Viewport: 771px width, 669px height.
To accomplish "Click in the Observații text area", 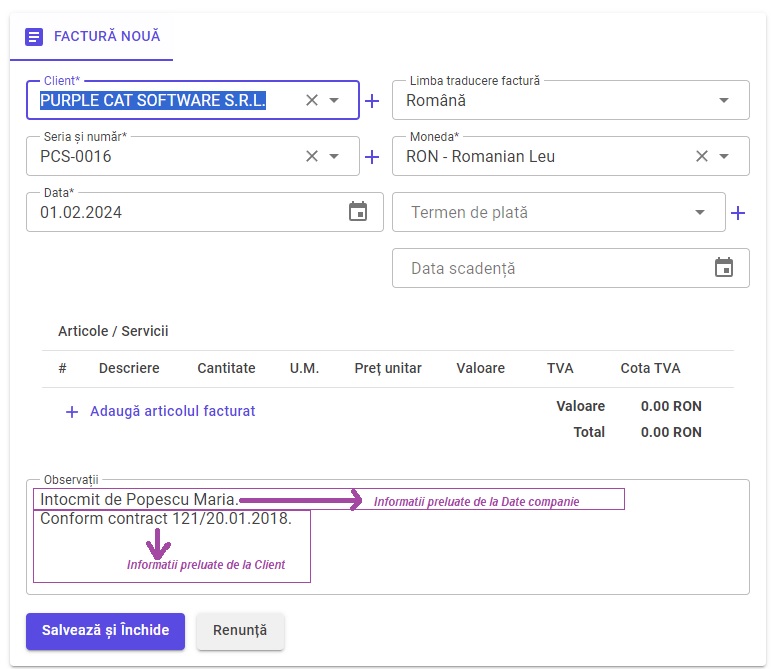I will (x=387, y=537).
